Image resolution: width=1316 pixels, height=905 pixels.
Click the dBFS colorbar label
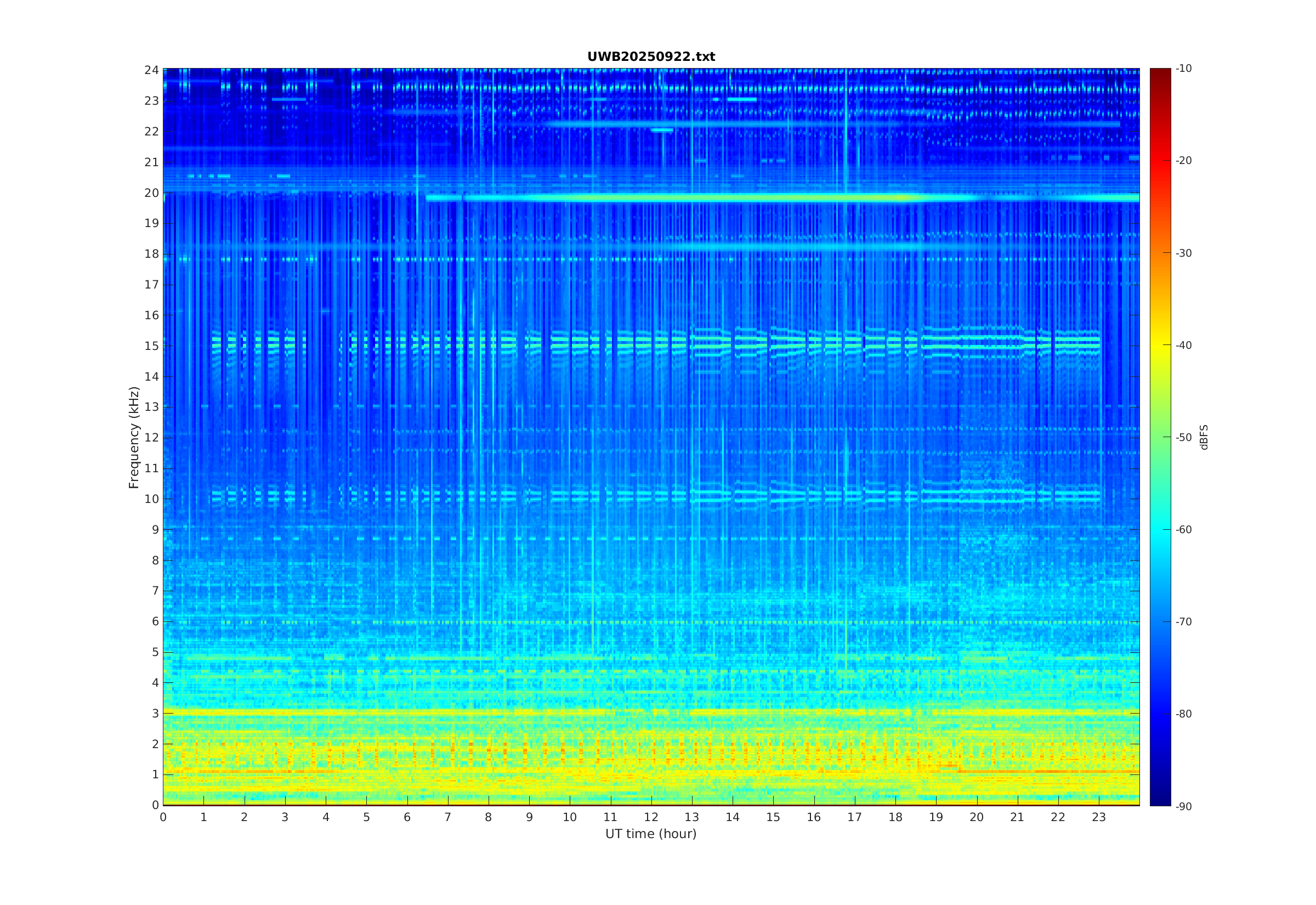click(1204, 437)
